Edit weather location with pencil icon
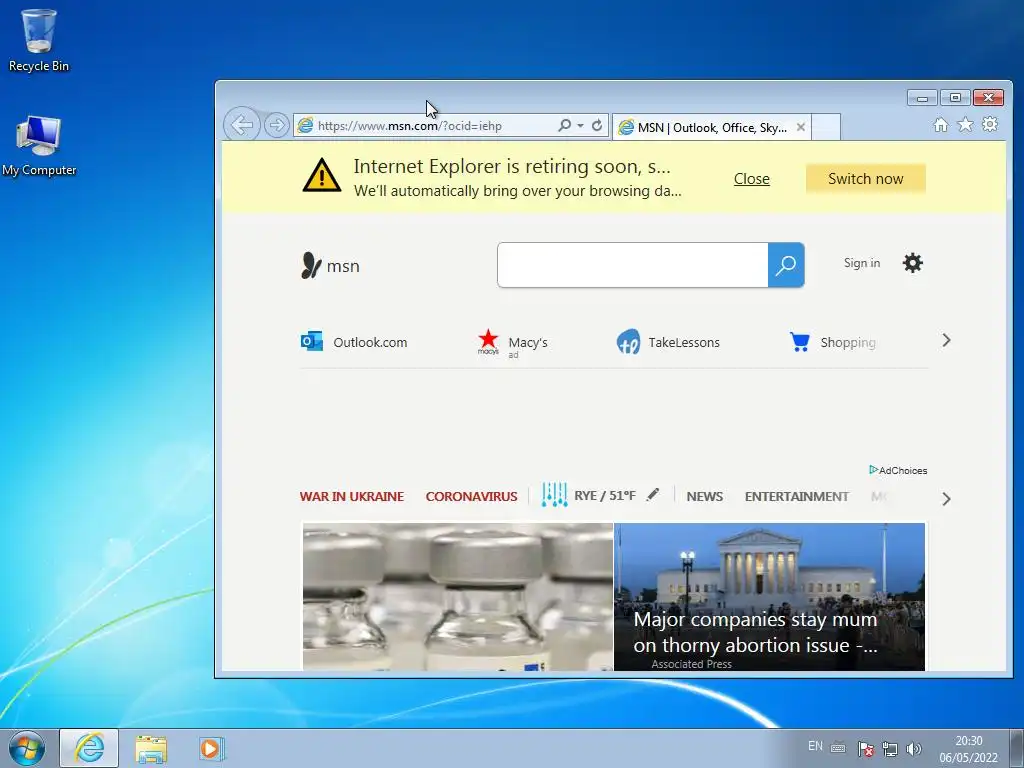 652,494
